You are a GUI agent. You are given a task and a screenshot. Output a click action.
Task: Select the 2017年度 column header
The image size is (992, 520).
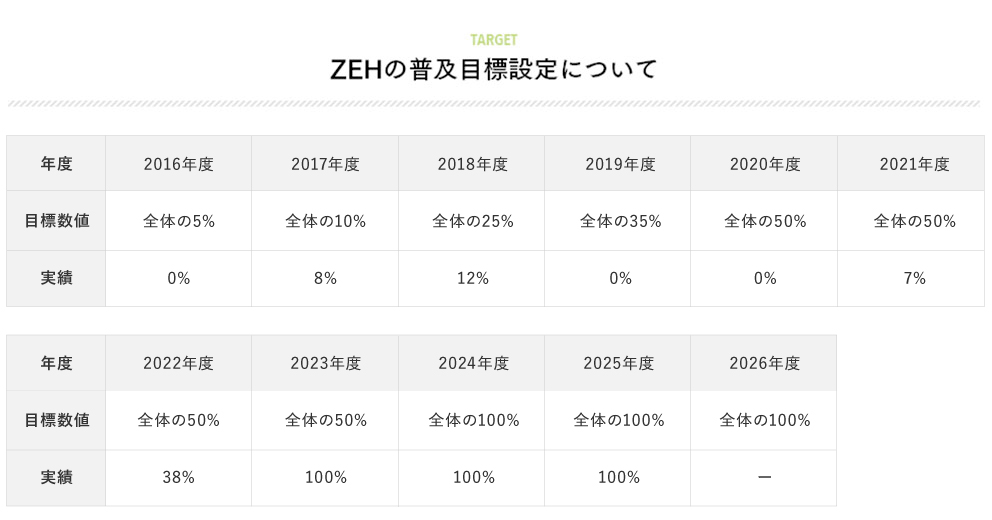coord(325,164)
